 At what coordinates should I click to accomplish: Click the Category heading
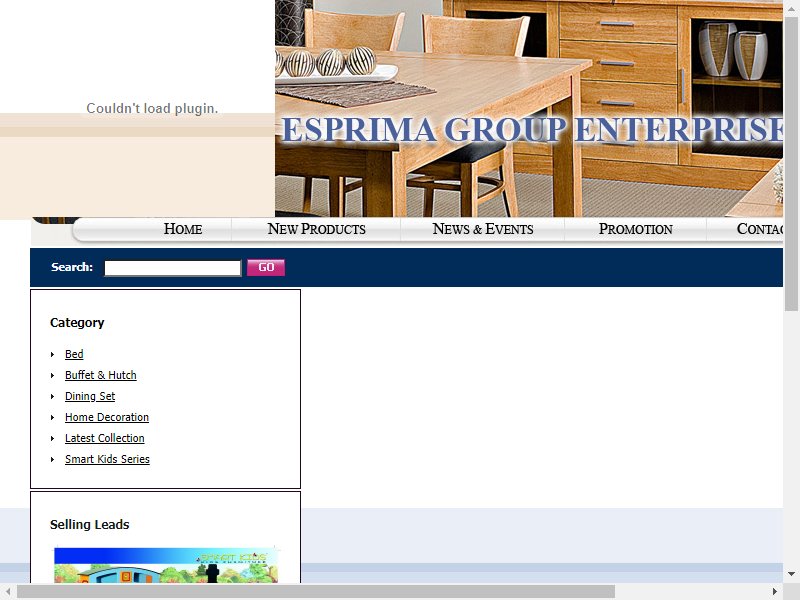point(77,322)
